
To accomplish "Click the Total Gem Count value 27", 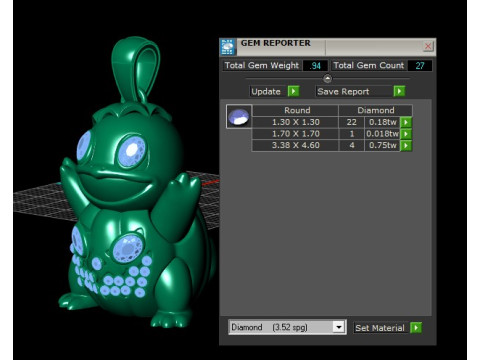I will 420,66.
